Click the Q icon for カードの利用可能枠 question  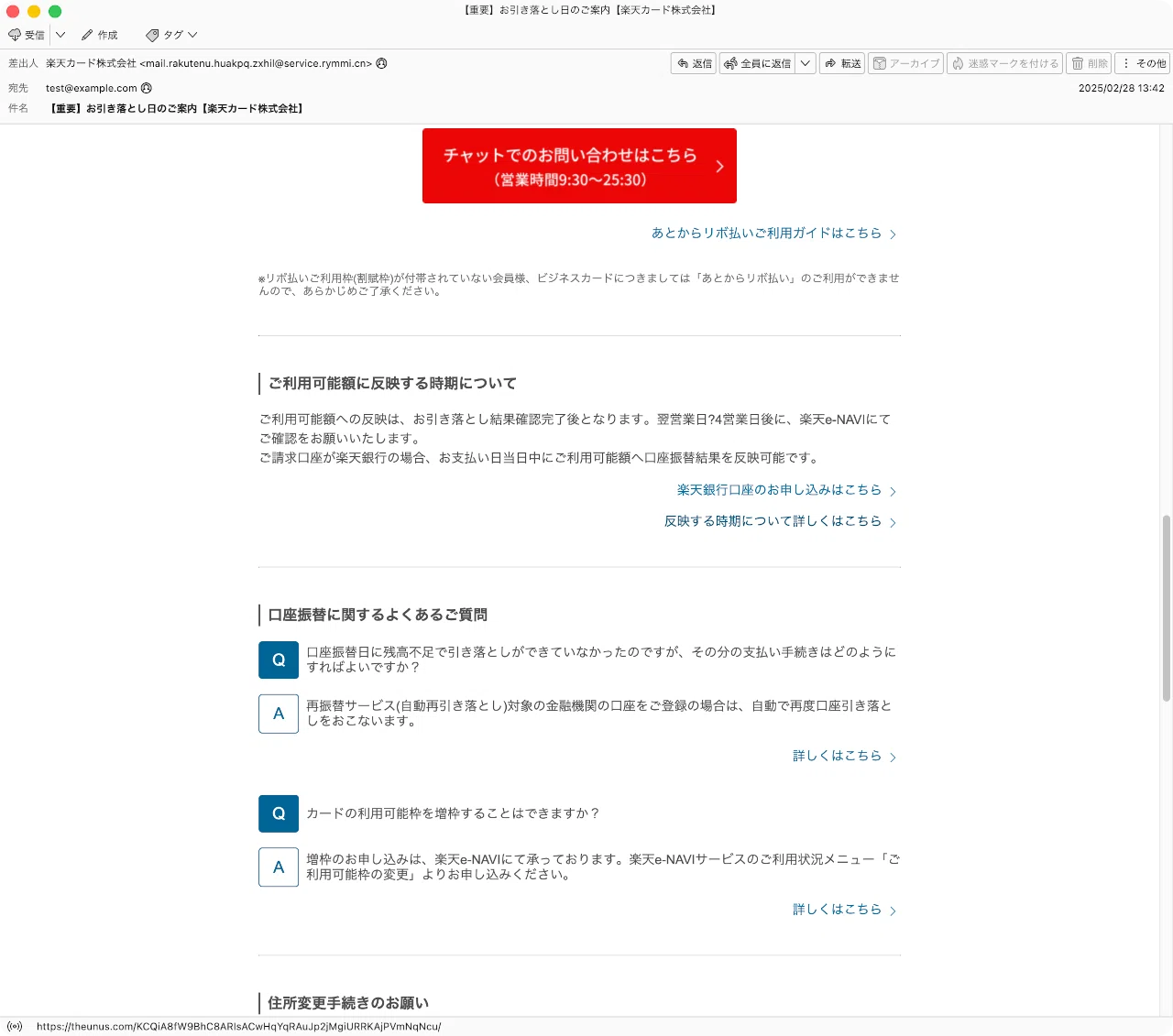point(279,813)
